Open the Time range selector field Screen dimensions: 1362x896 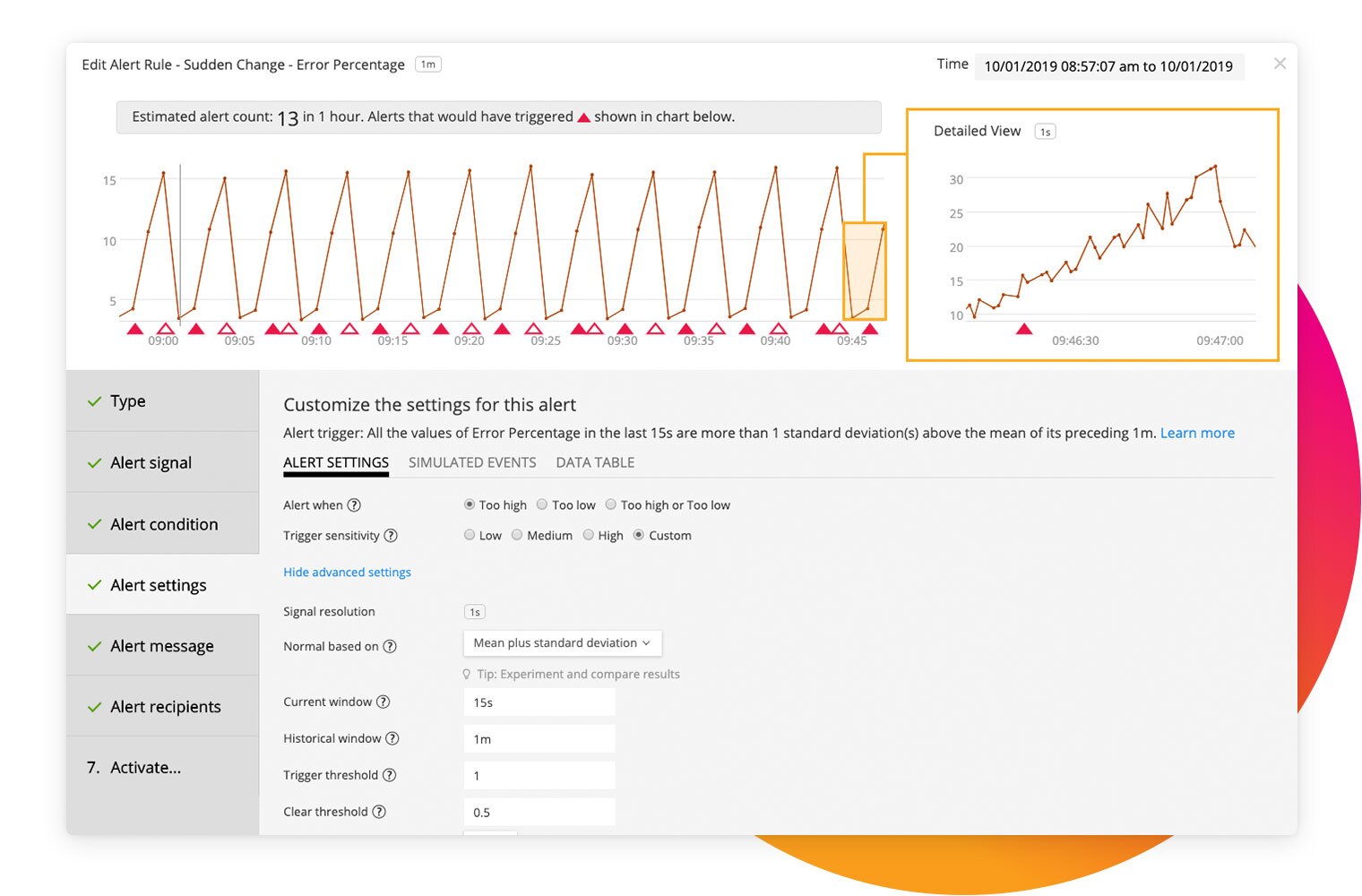tap(1108, 66)
